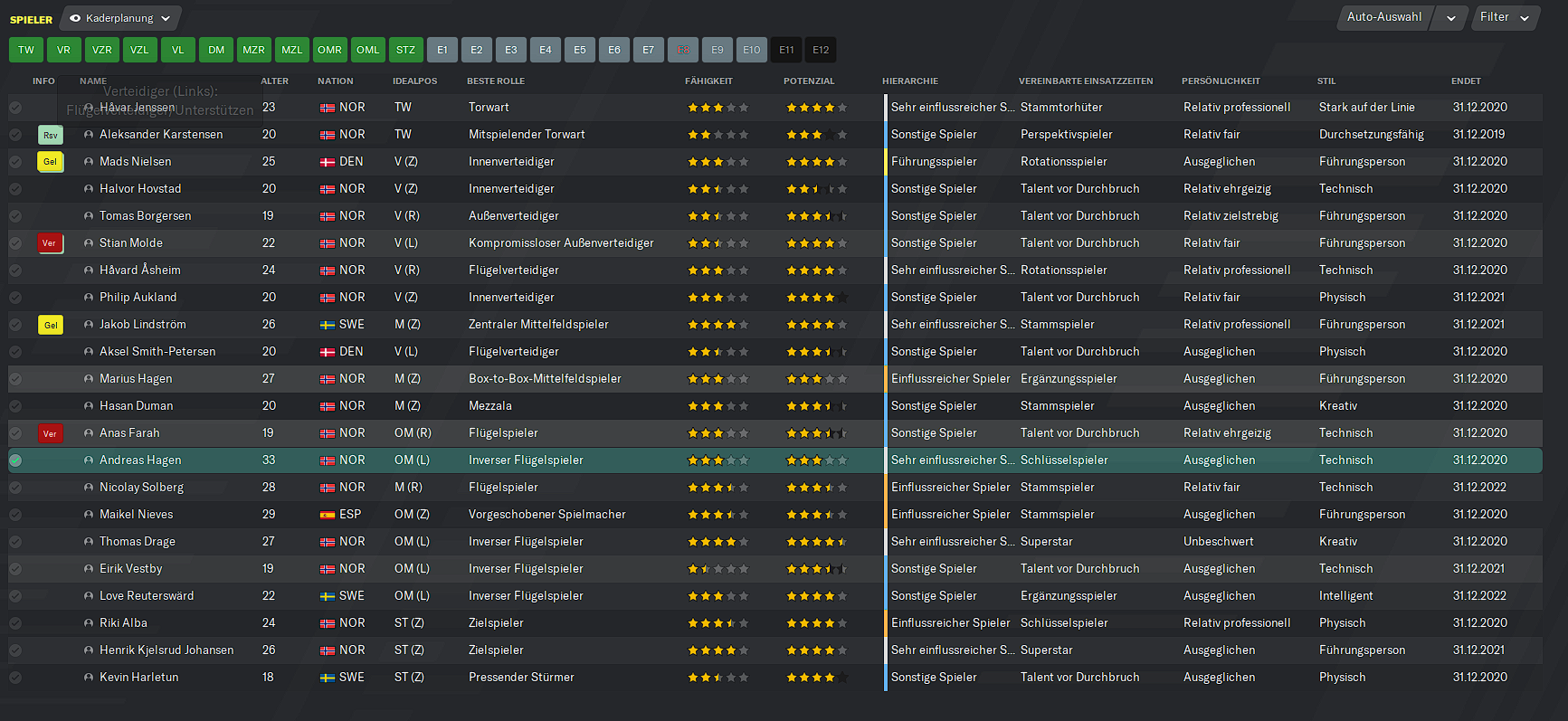Select the DM position slot

(x=216, y=50)
